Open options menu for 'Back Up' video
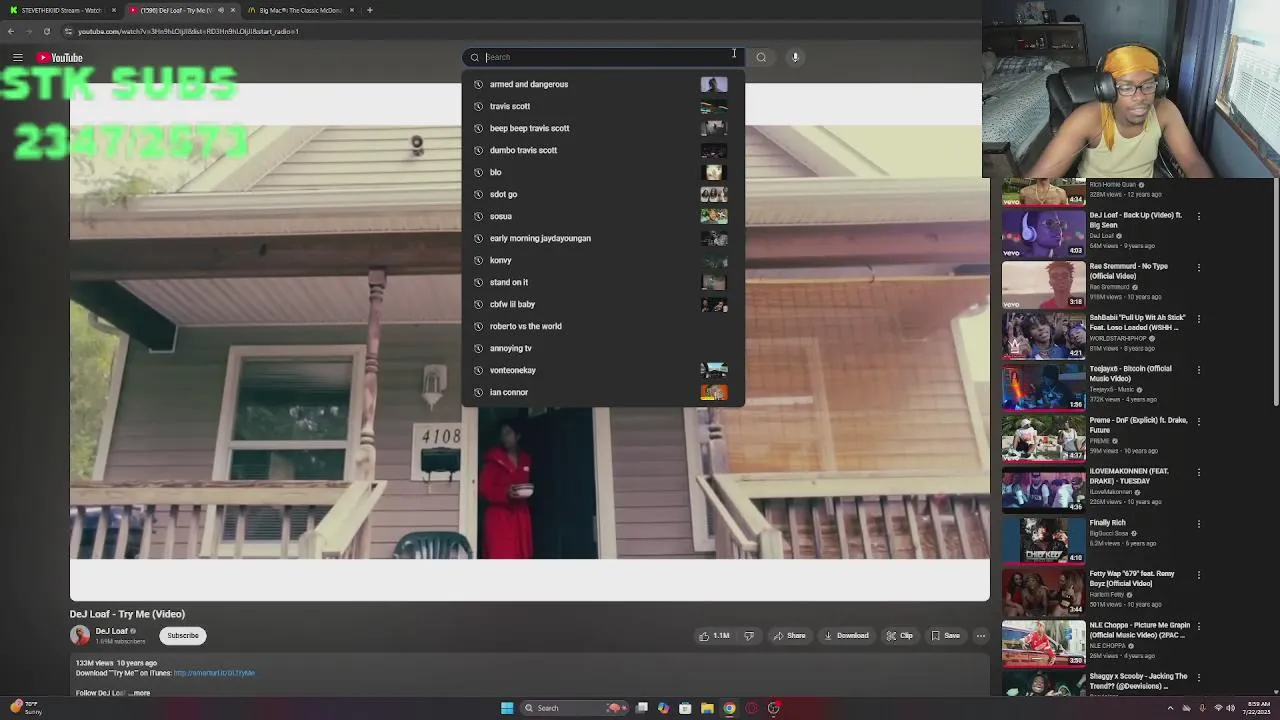This screenshot has height=720, width=1280. pyautogui.click(x=1199, y=216)
